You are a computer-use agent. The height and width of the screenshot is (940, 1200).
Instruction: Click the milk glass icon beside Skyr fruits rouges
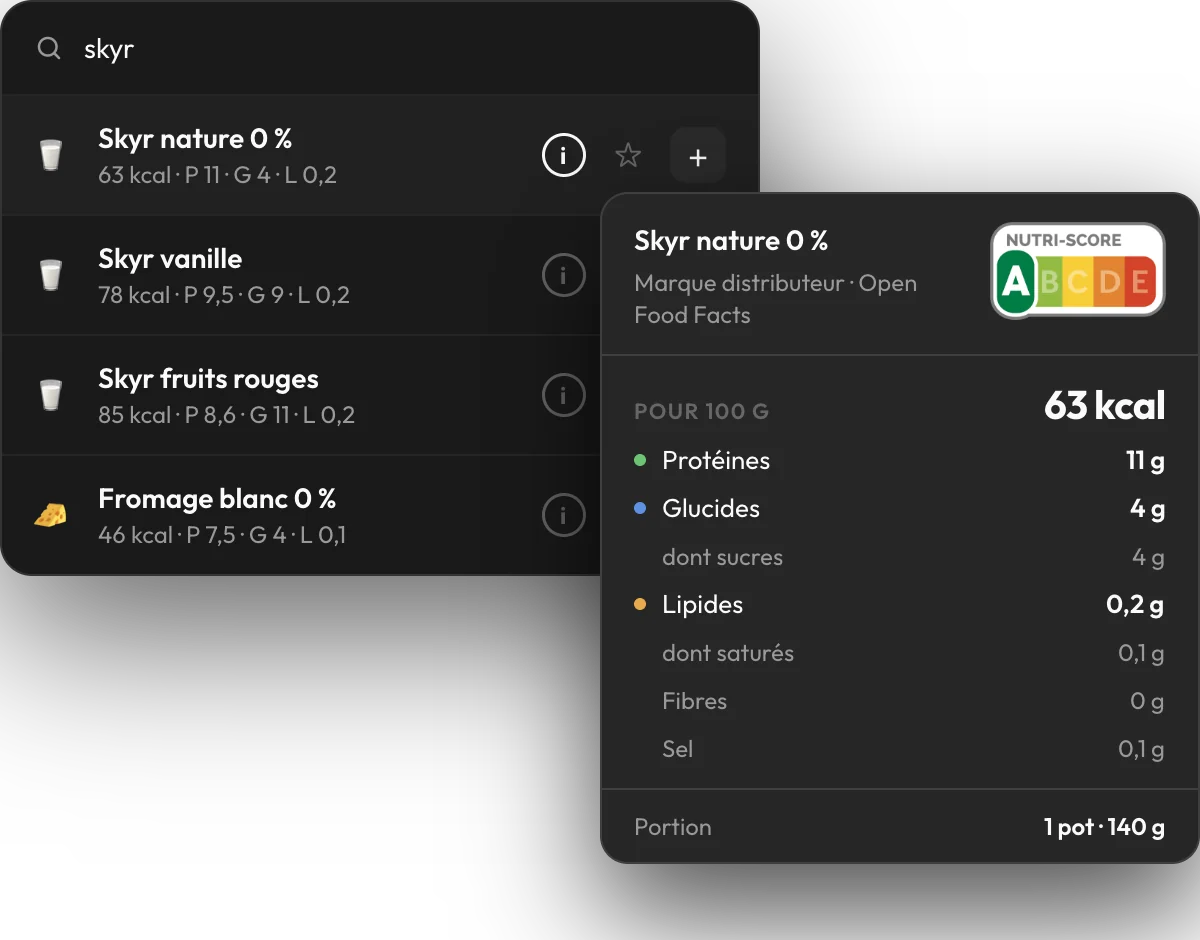(x=50, y=395)
